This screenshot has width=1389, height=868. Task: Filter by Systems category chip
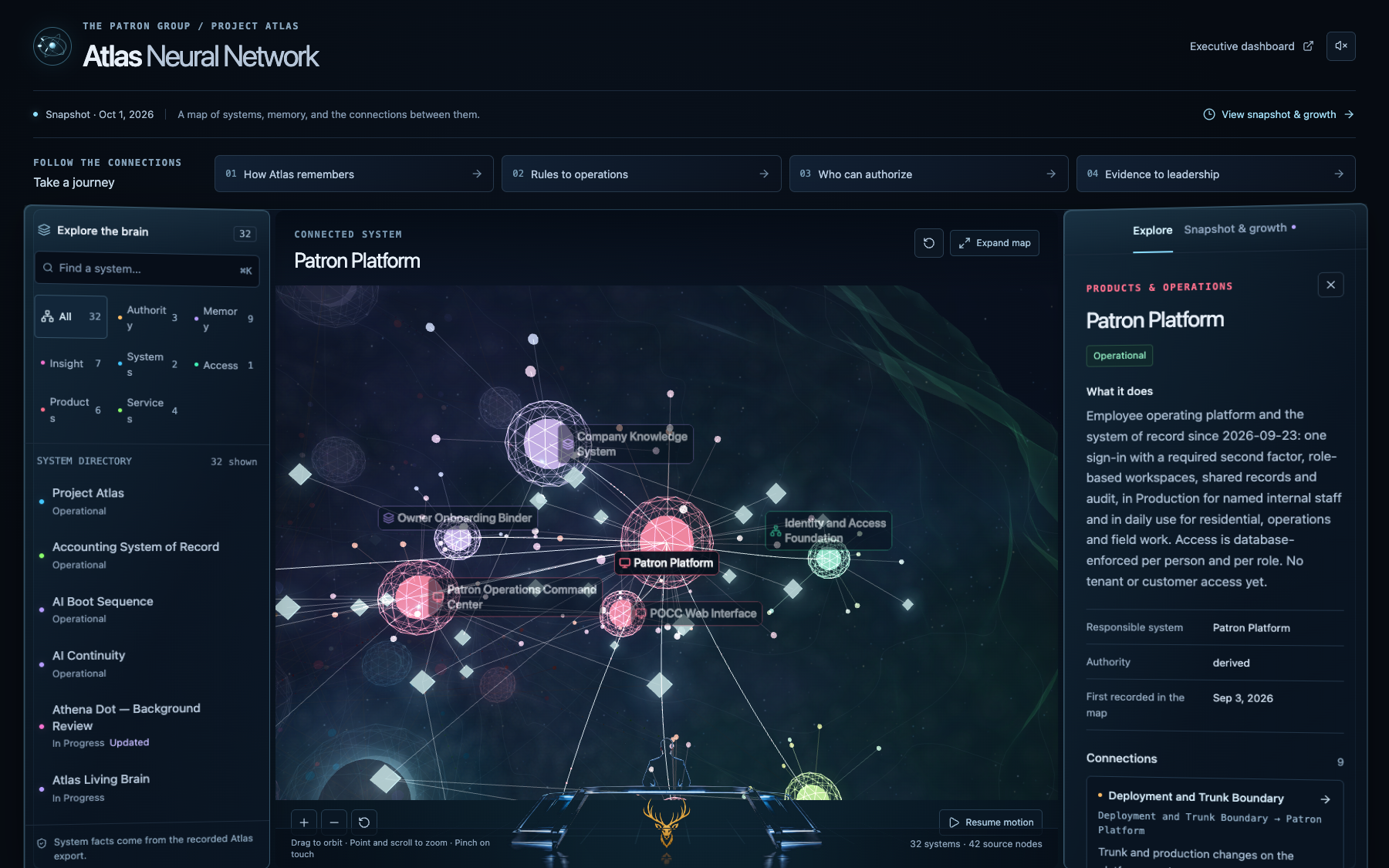coord(147,364)
